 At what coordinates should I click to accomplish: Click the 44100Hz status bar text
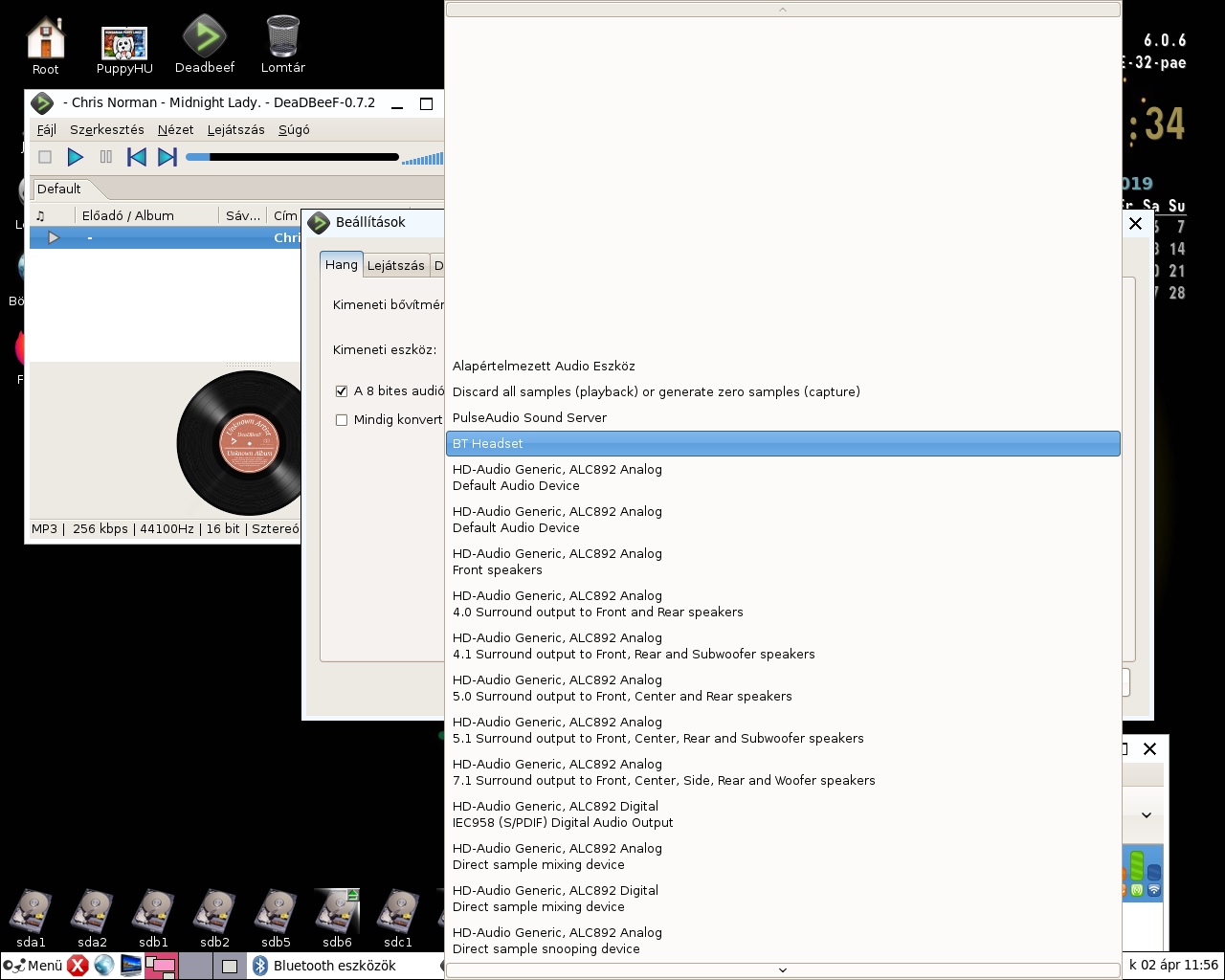167,528
